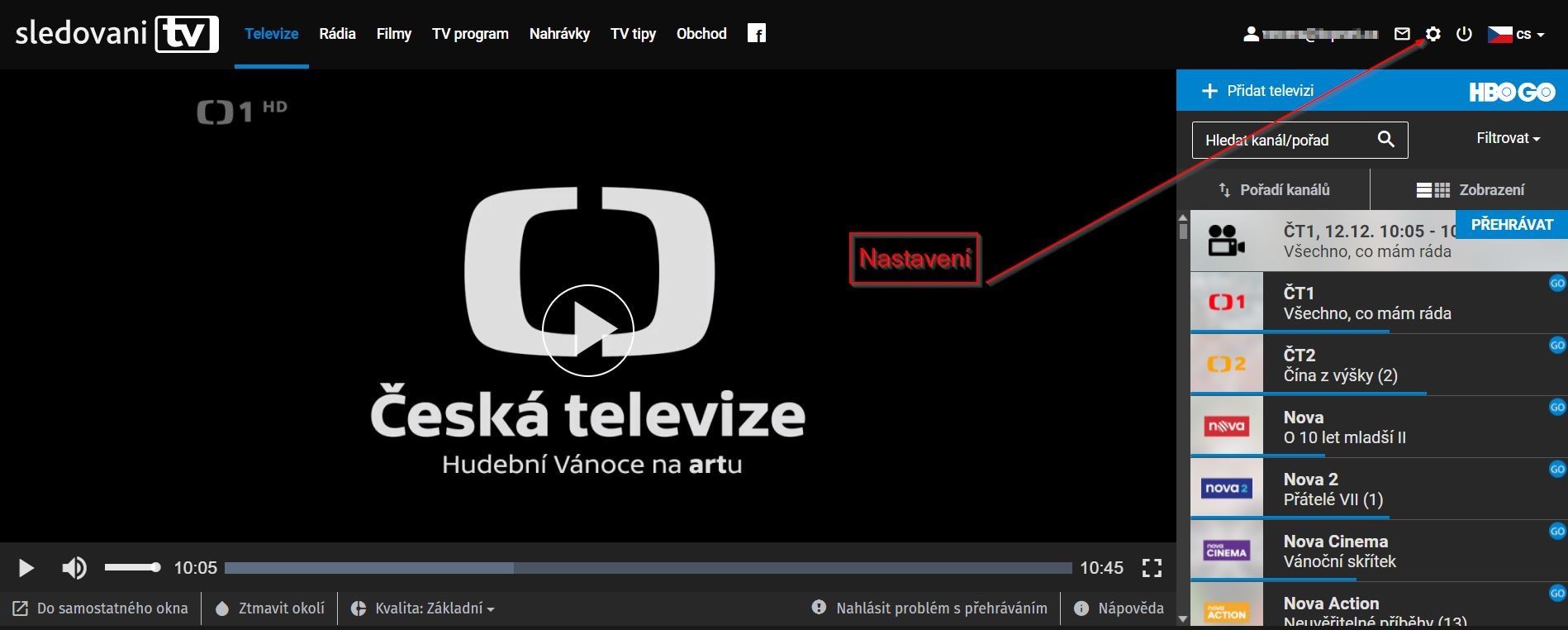Image resolution: width=1568 pixels, height=630 pixels.
Task: Mute audio with the speaker icon
Action: coord(74,568)
